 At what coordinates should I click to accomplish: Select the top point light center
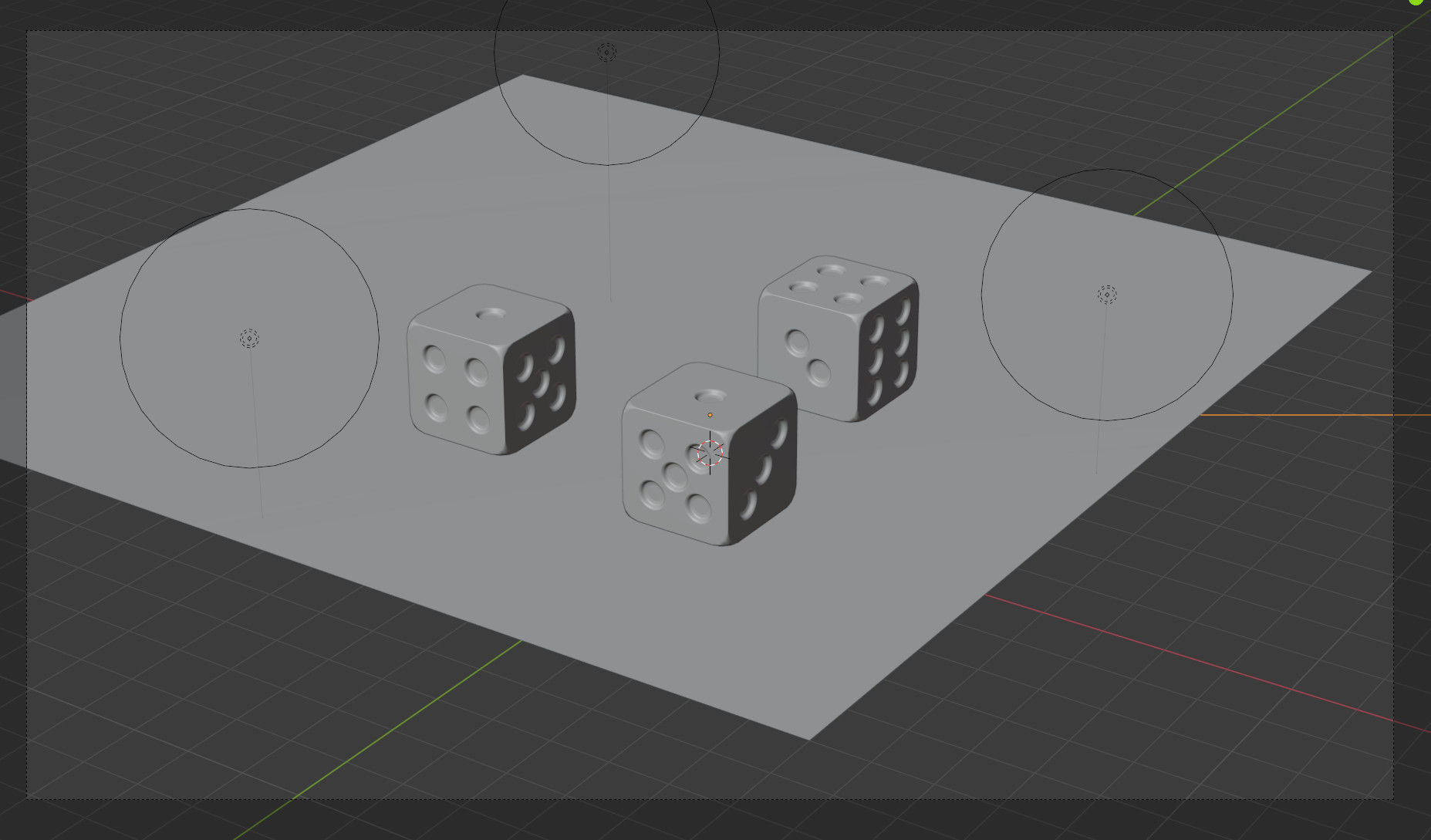pos(607,52)
